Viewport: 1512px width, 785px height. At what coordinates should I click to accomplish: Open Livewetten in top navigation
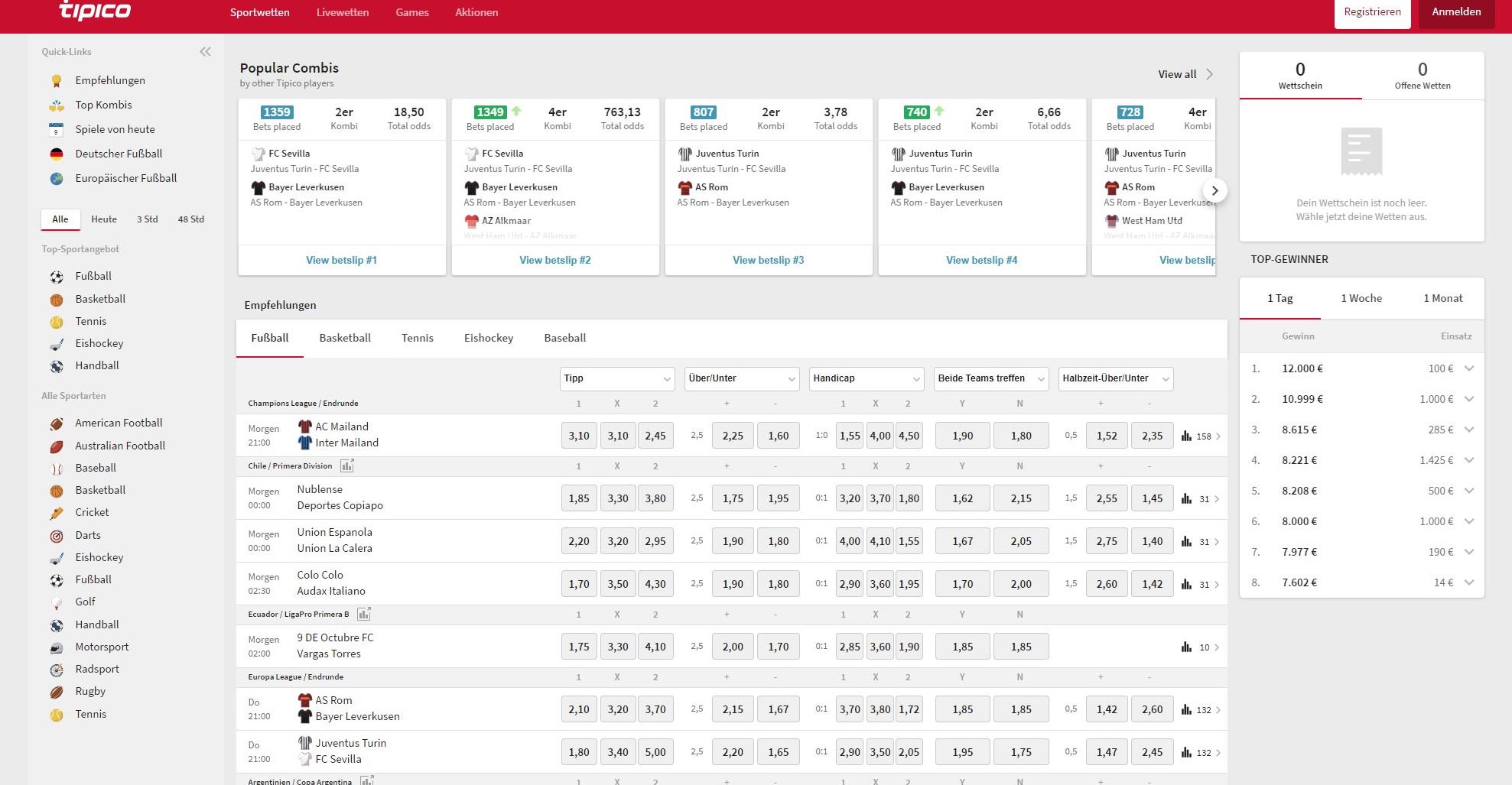point(343,12)
